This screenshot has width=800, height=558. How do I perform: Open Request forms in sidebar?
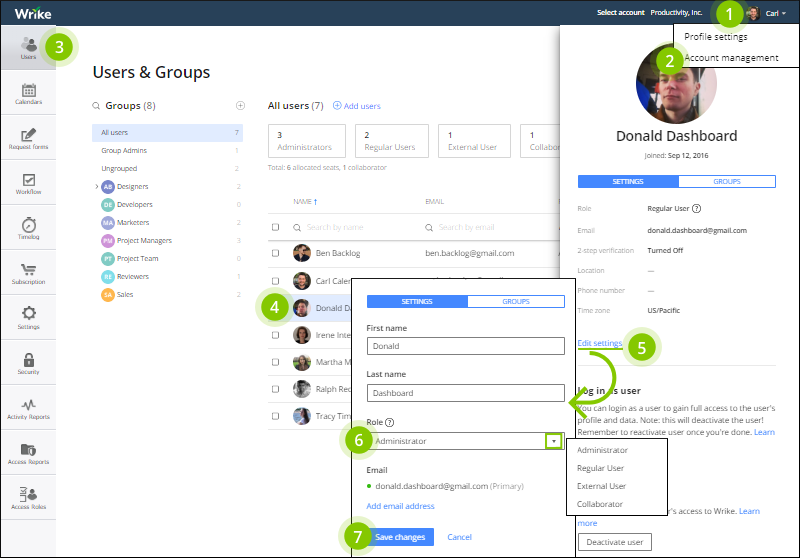pyautogui.click(x=29, y=138)
